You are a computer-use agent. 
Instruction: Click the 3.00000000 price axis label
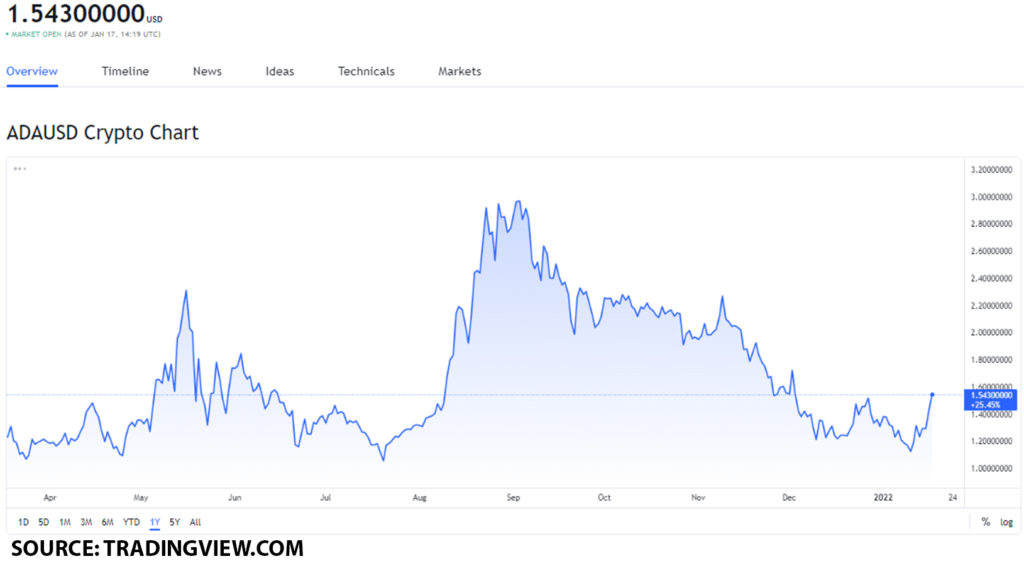991,197
